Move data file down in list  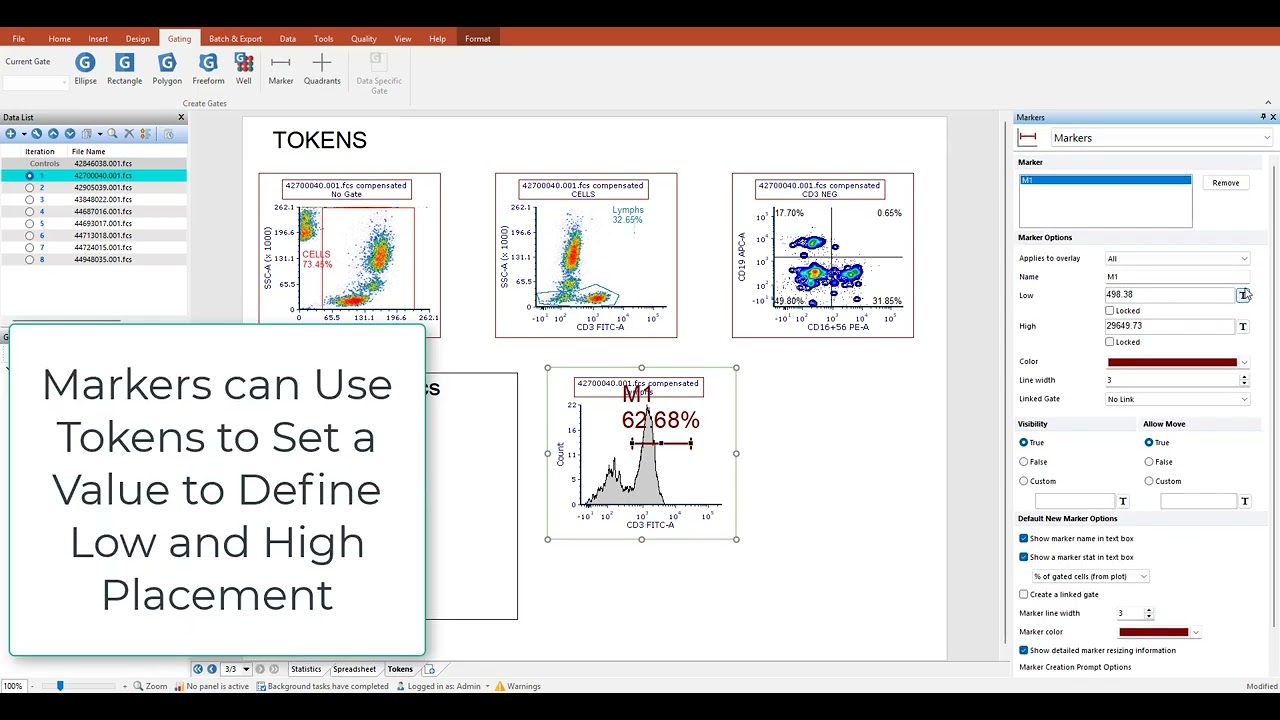pyautogui.click(x=69, y=134)
